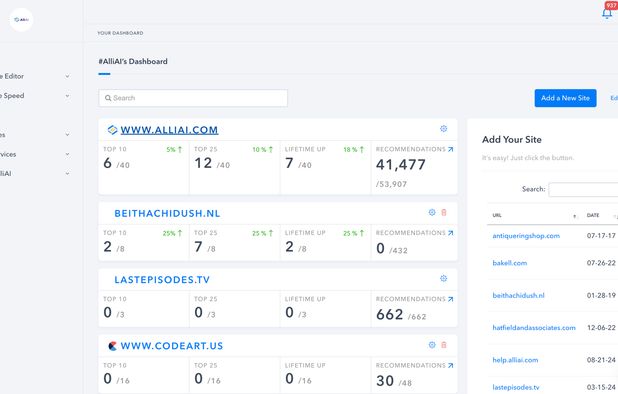Expand the sidebar chevron below Speed

(x=67, y=134)
